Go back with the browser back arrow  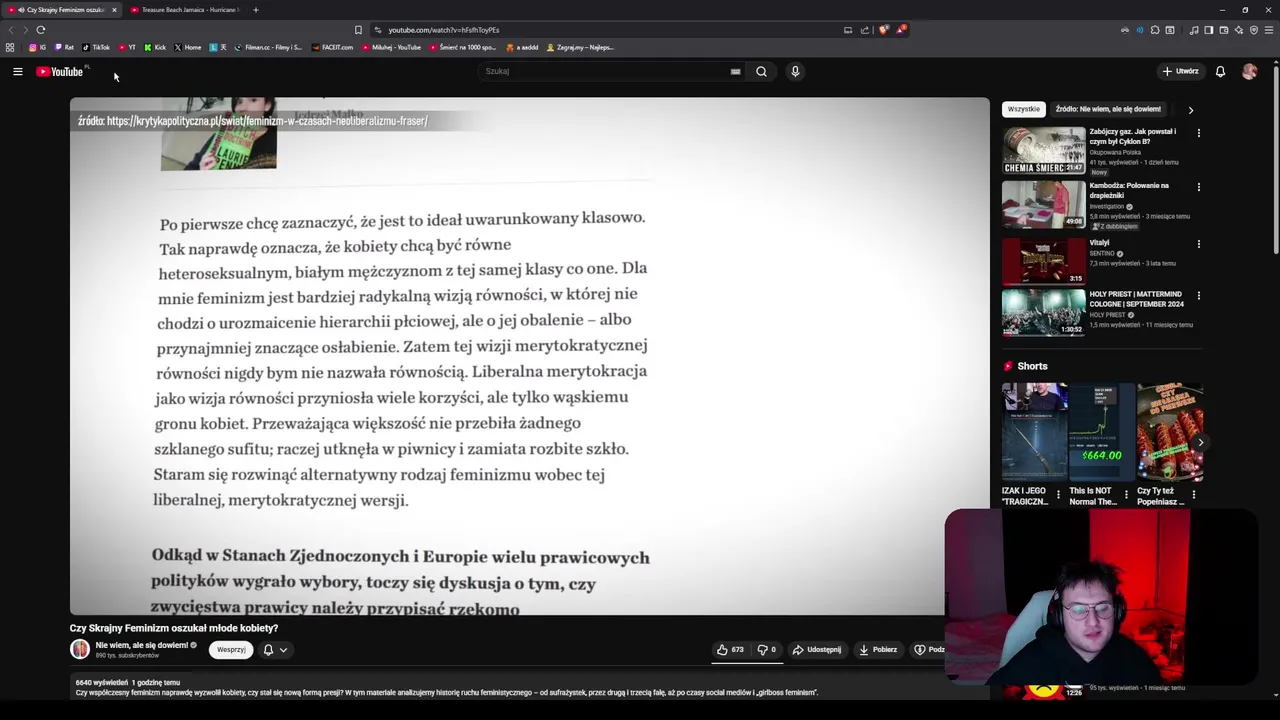point(11,30)
